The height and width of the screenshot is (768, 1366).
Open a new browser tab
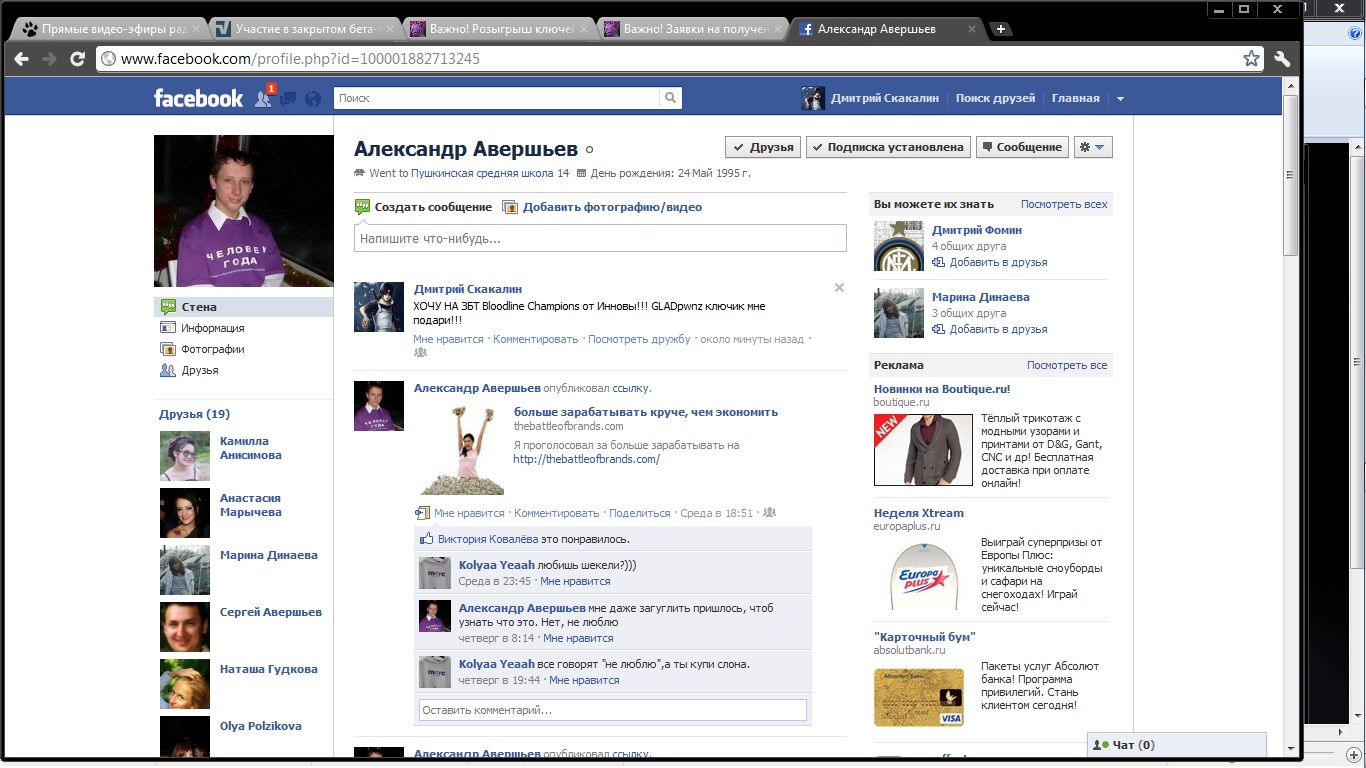click(x=1000, y=29)
